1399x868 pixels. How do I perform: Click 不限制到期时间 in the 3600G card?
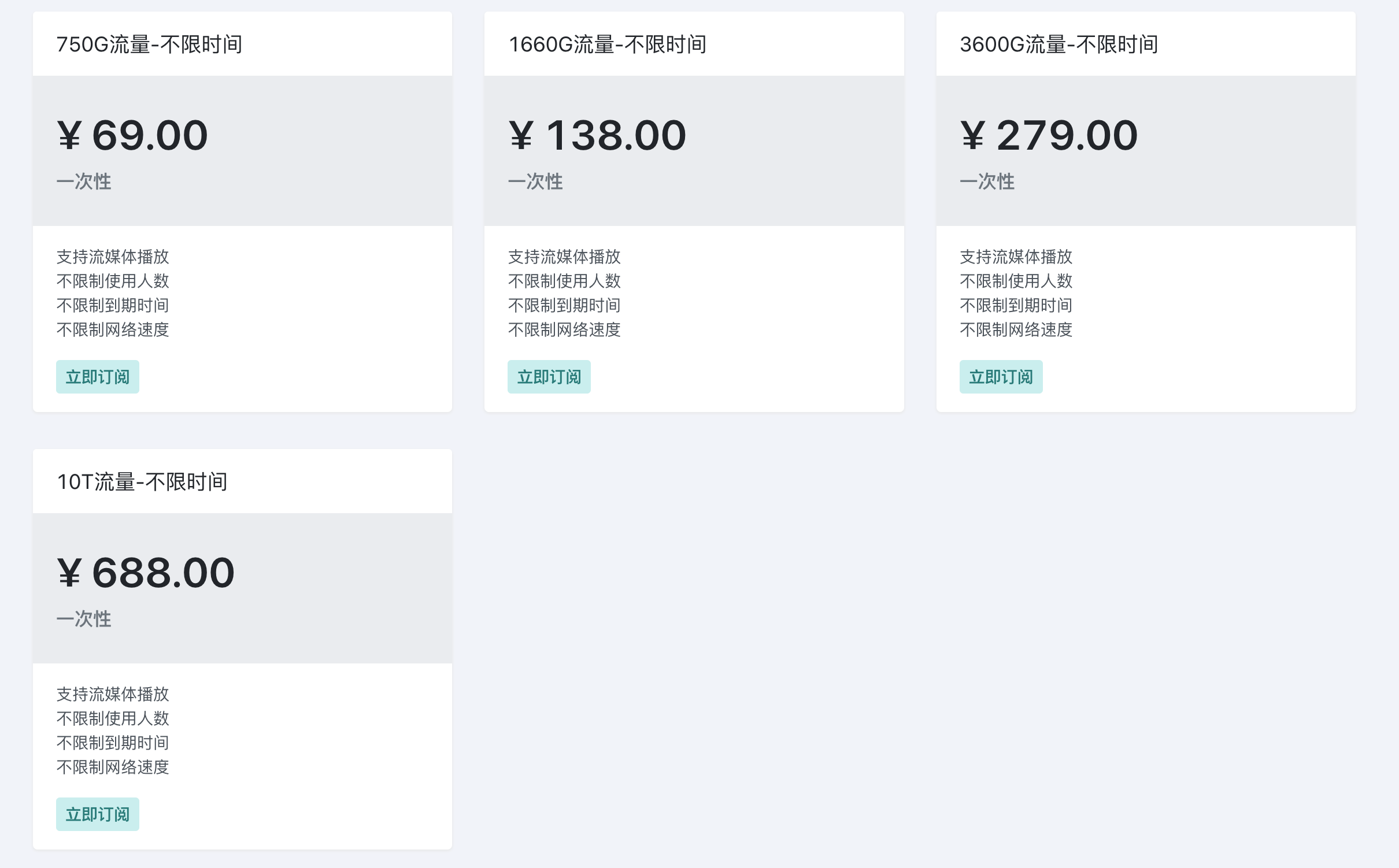[x=1016, y=305]
